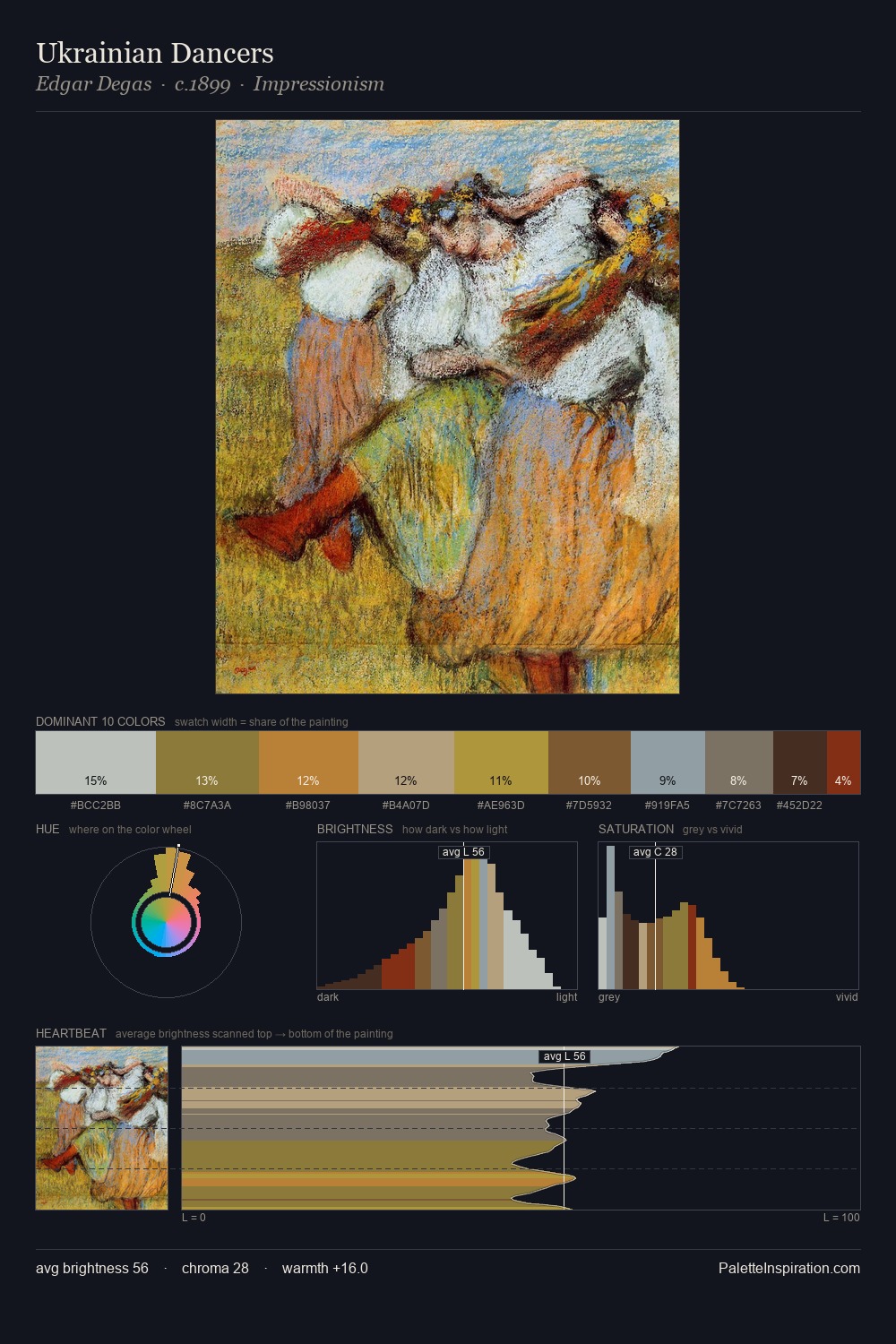
Task: Click the L = 0 axis label
Action: (194, 1218)
